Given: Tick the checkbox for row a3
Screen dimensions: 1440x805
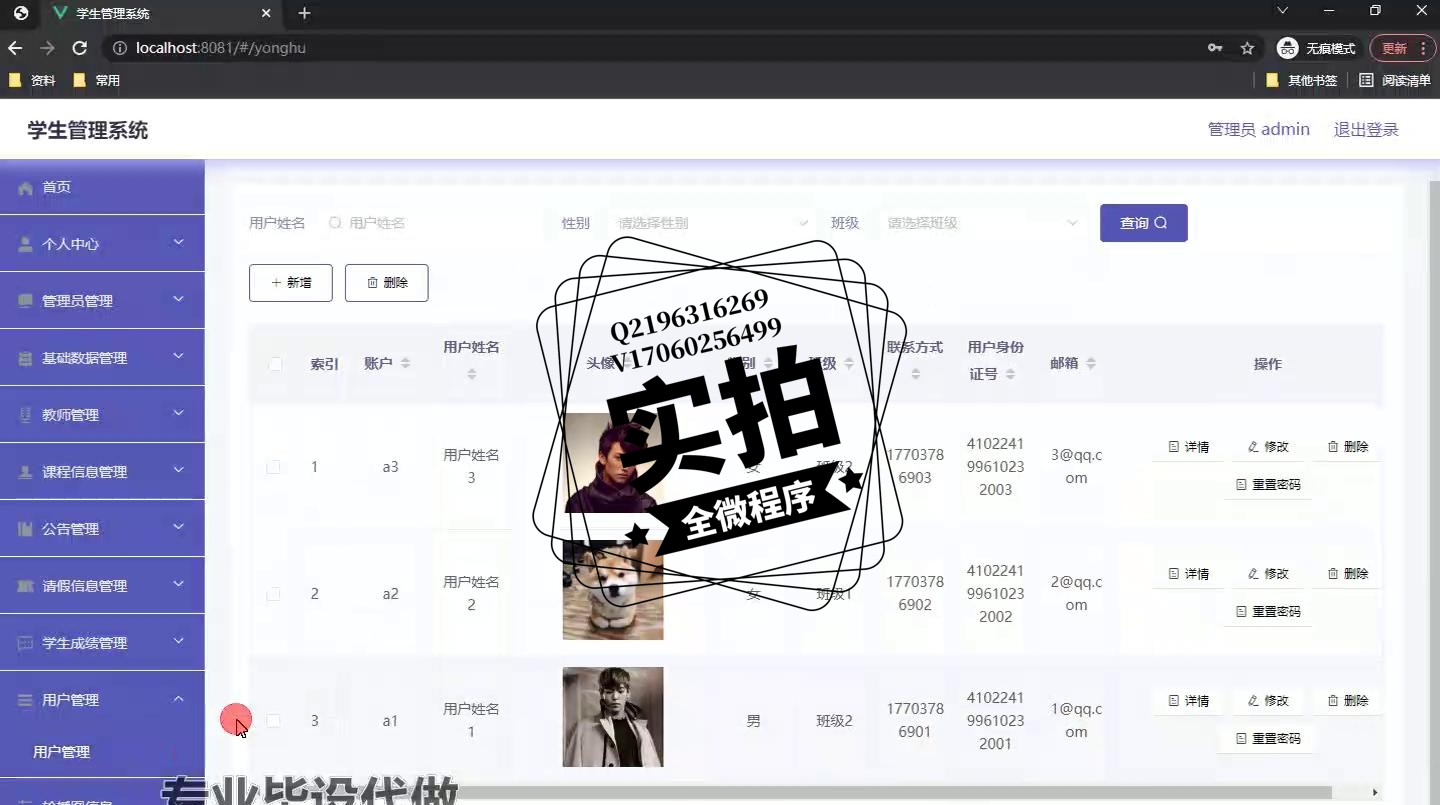Looking at the screenshot, I should click(273, 467).
